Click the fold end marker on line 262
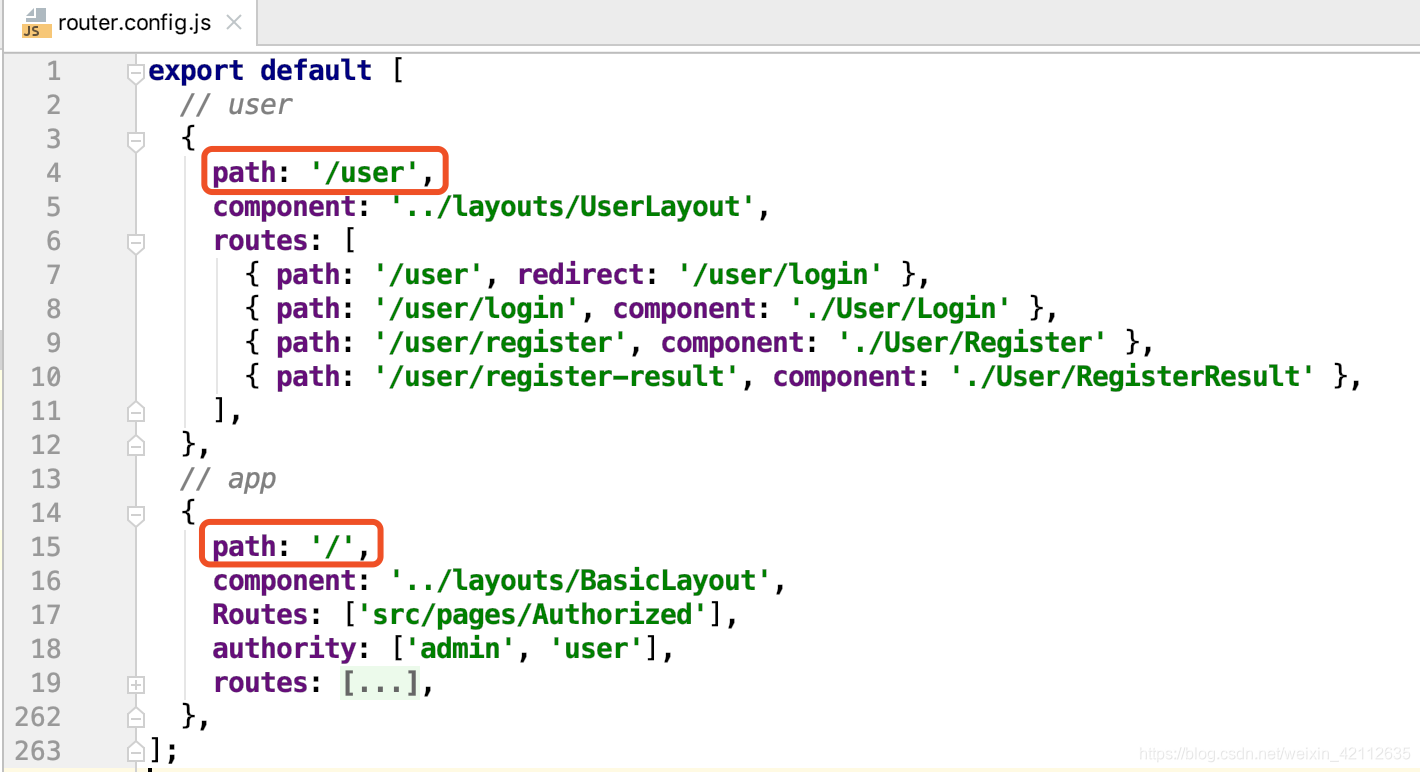Screen dimensions: 1420x772 136,718
